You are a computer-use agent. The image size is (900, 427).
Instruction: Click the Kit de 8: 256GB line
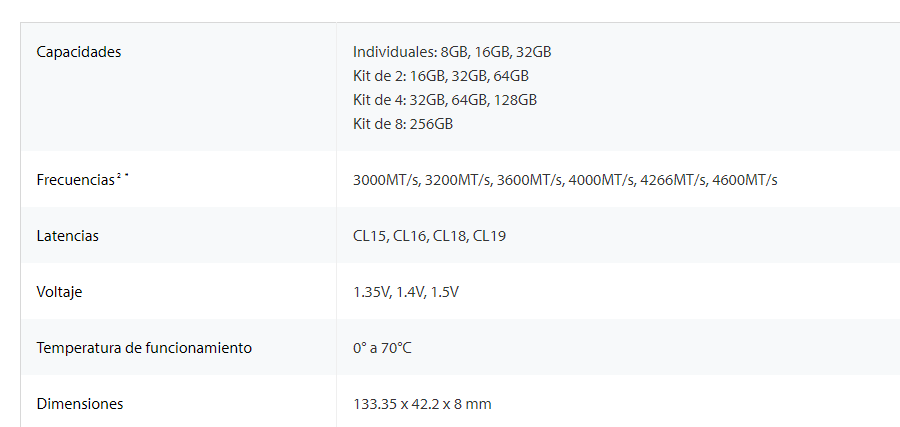coord(403,124)
